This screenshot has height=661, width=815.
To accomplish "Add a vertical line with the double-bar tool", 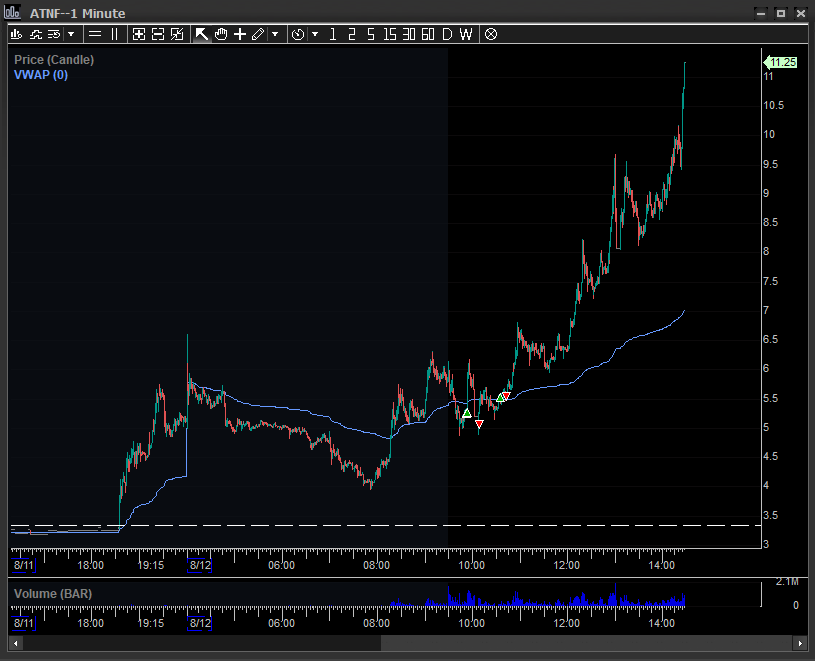I will pyautogui.click(x=114, y=34).
